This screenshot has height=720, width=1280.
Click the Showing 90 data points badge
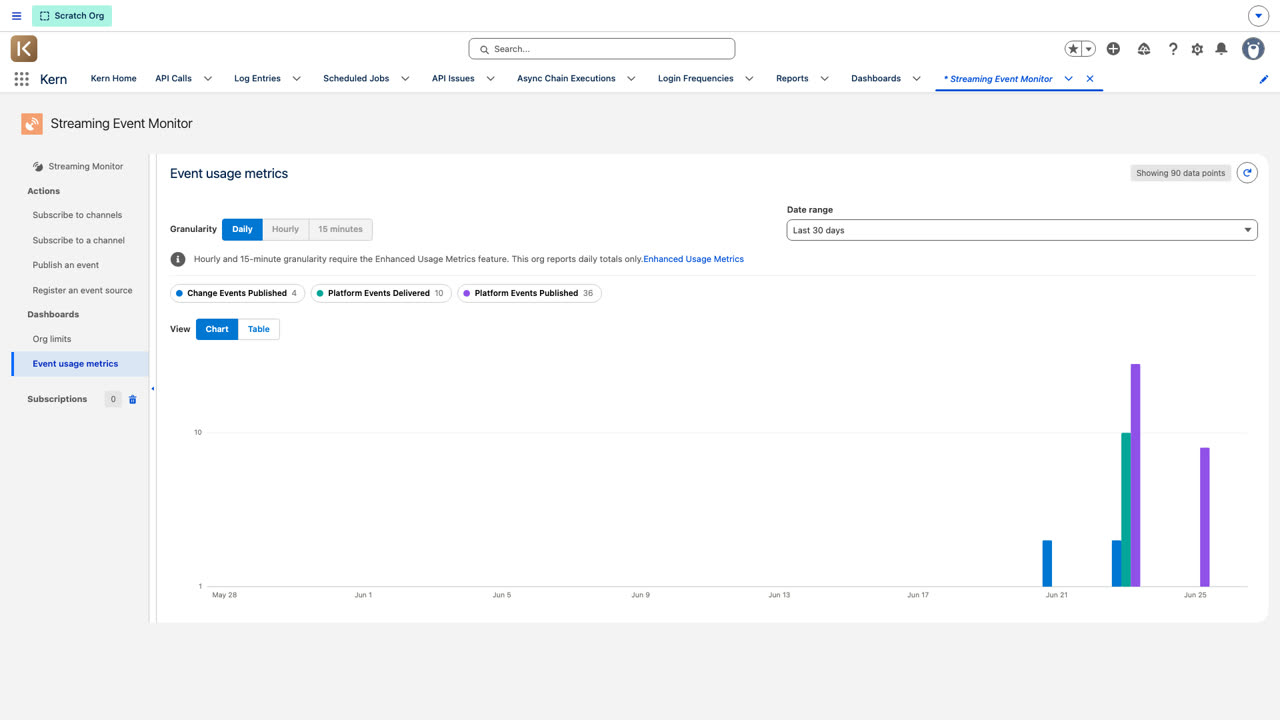(x=1180, y=173)
